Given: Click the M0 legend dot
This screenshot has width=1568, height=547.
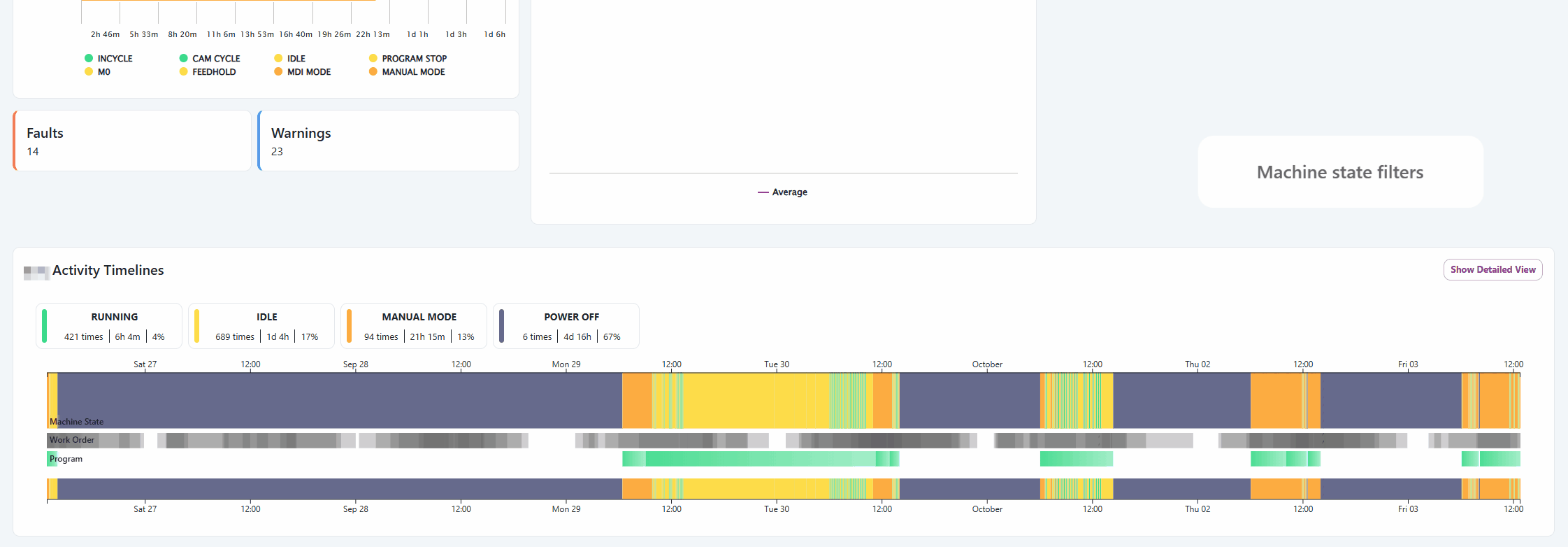Looking at the screenshot, I should coord(89,72).
